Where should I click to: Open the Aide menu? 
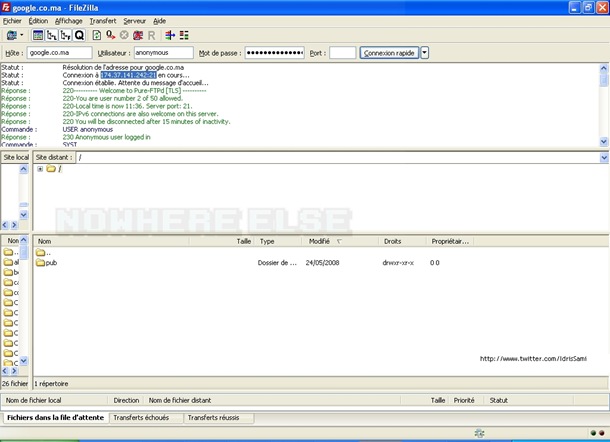[x=159, y=21]
